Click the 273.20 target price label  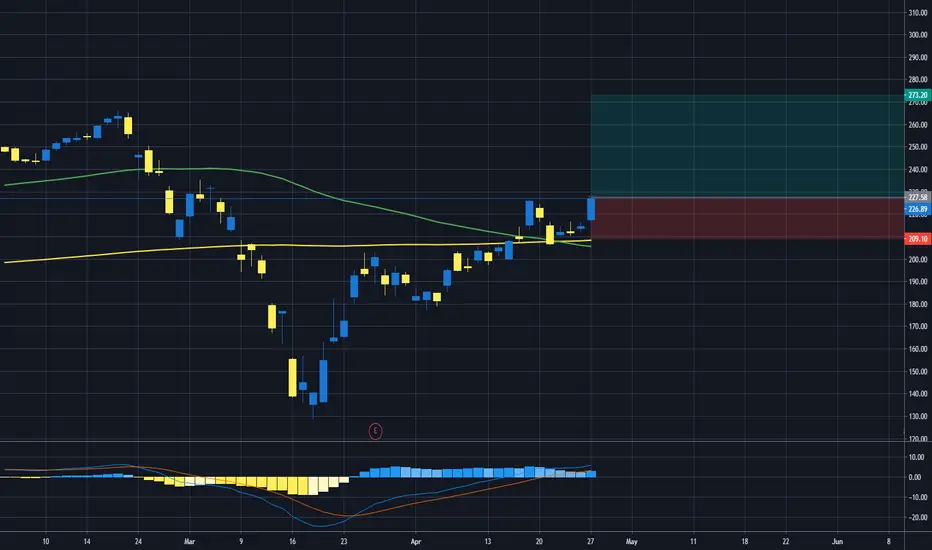click(918, 95)
